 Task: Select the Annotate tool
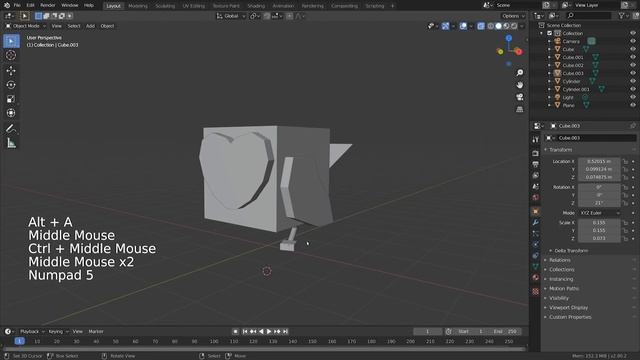click(x=11, y=129)
